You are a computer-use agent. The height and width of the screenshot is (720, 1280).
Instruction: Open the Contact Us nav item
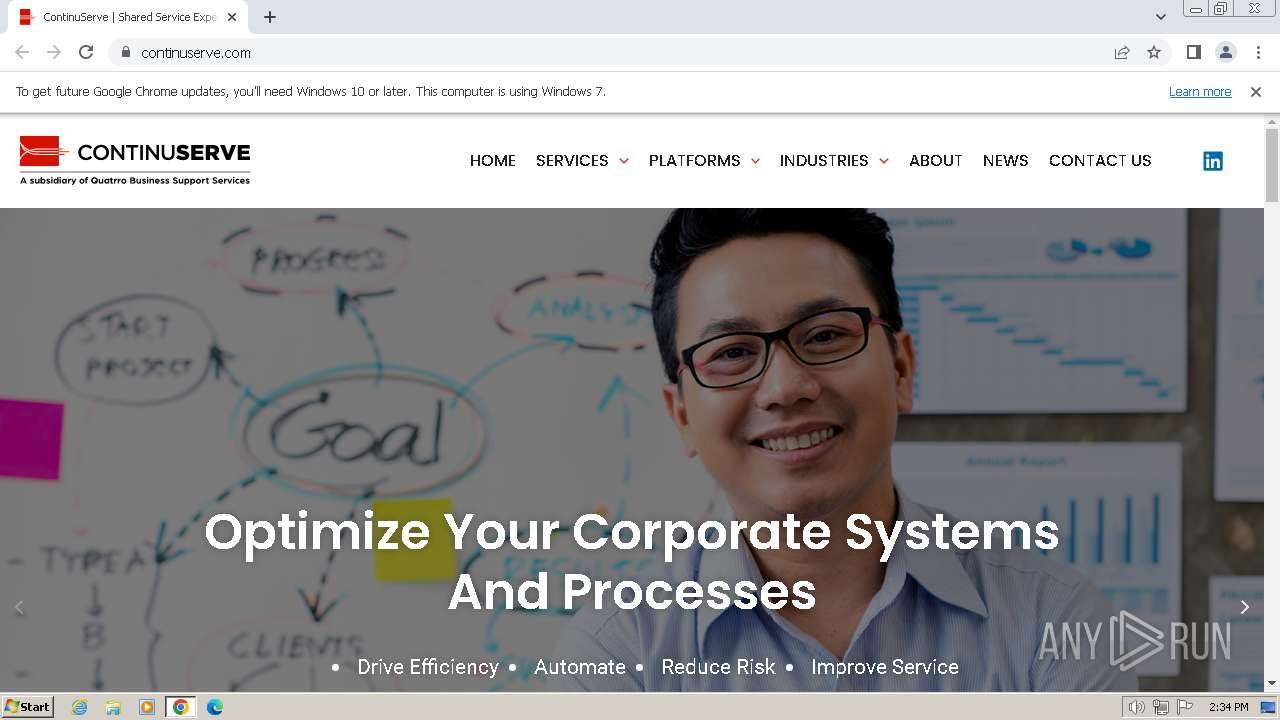(x=1100, y=160)
